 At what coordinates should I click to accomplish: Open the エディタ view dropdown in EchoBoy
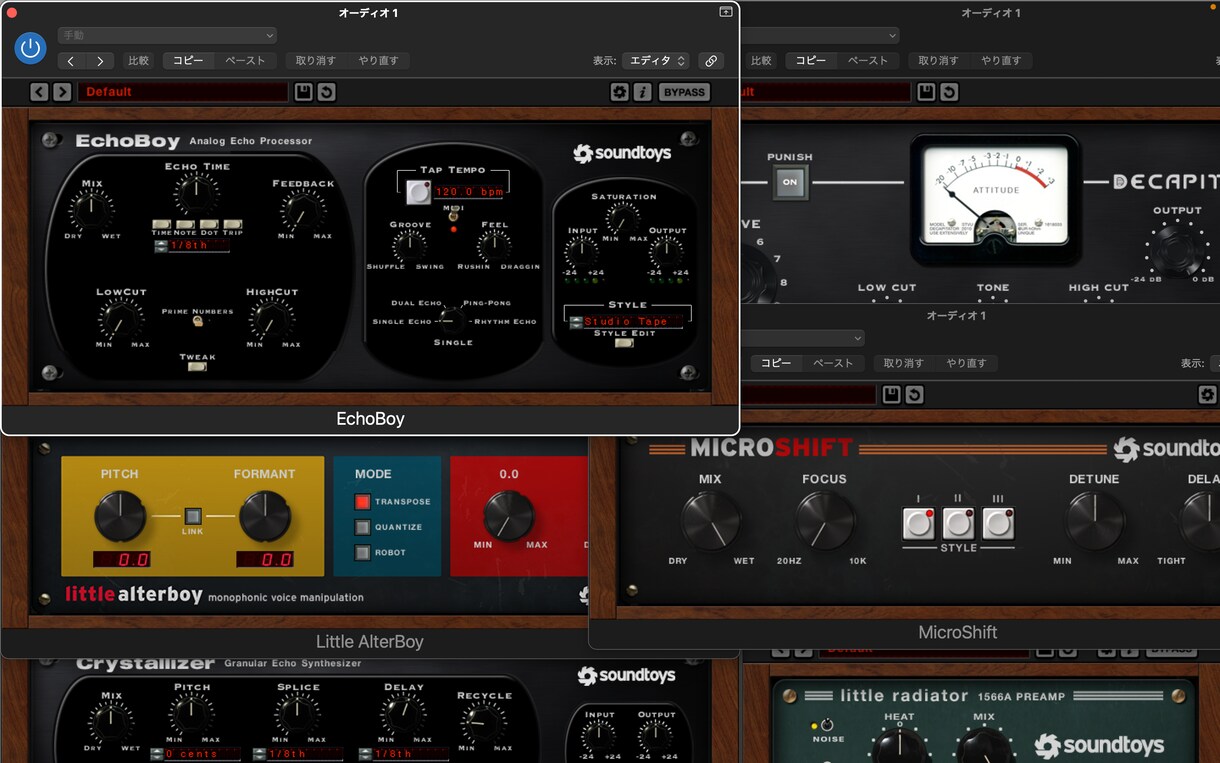(656, 61)
